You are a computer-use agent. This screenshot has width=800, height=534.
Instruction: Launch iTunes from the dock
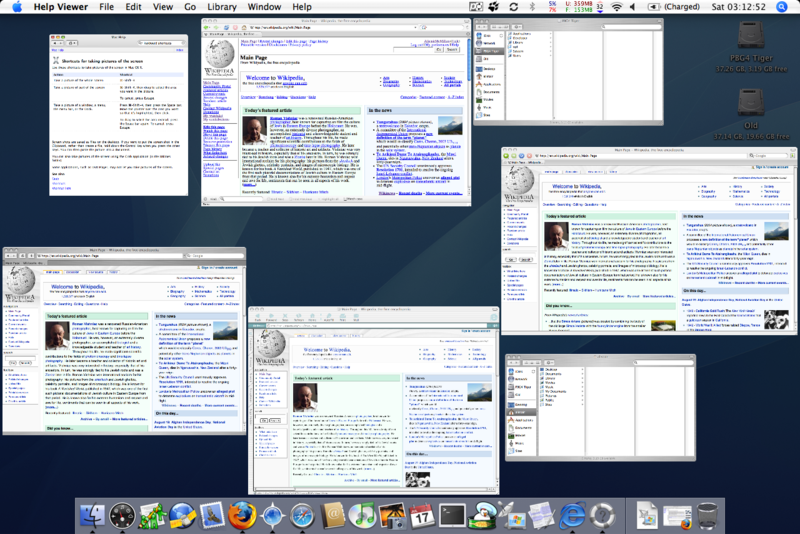362,515
